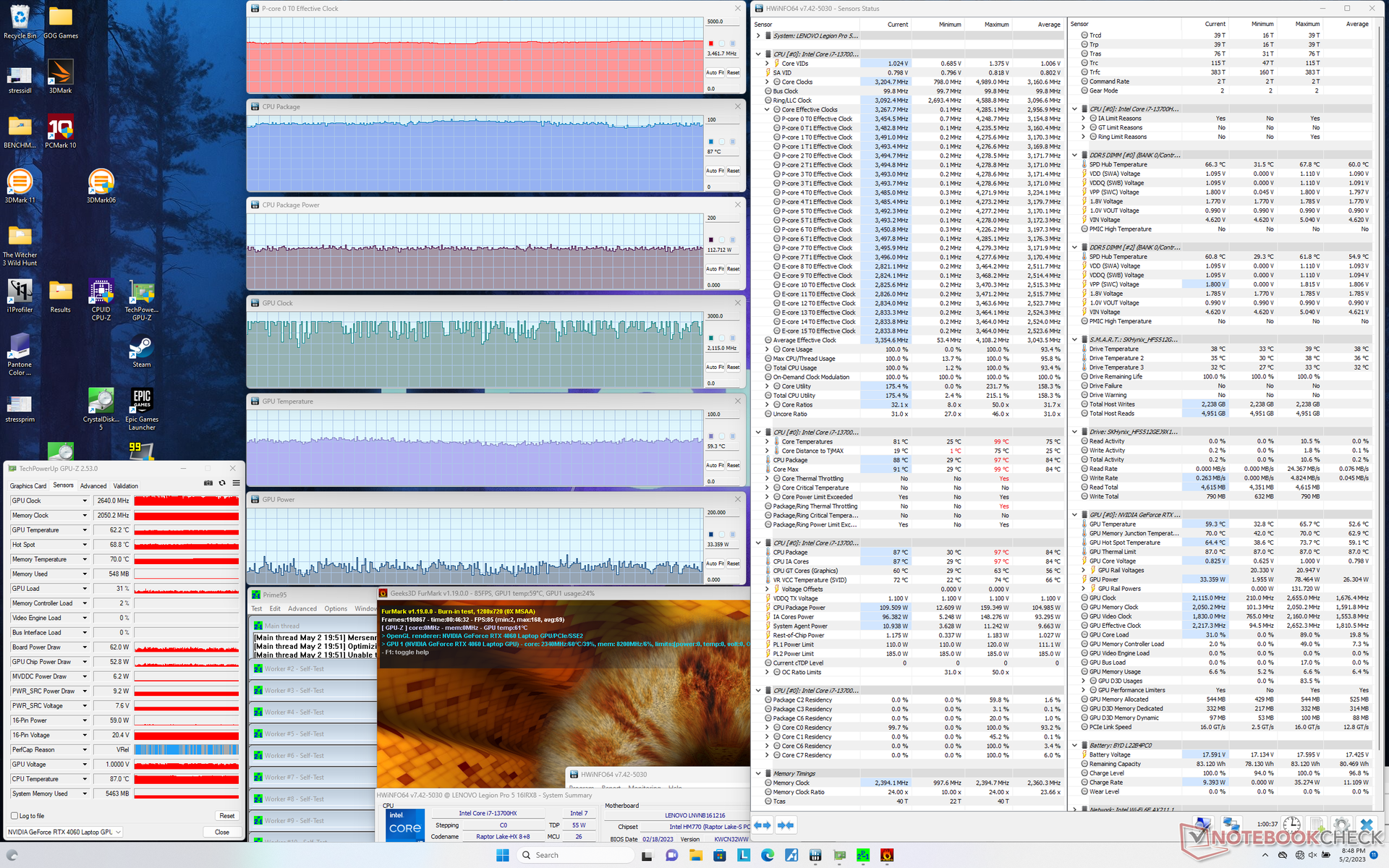Click GPU-Z refresh icon

[x=222, y=483]
